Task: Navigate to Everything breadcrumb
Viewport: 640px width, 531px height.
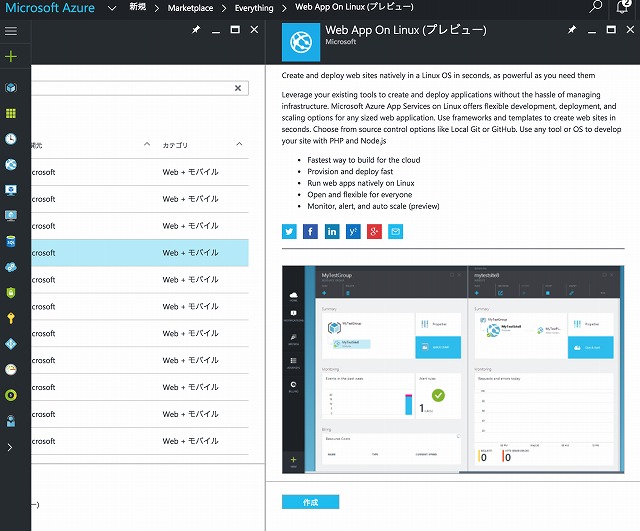Action: click(254, 8)
